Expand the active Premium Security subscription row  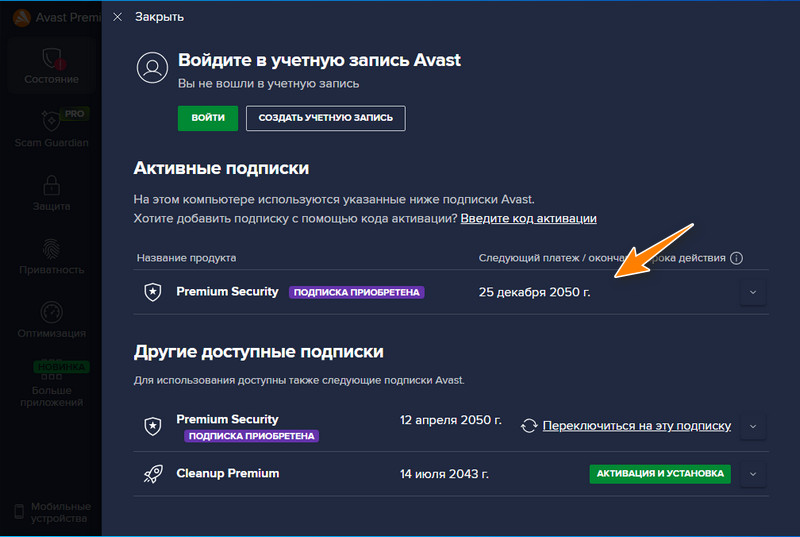click(753, 292)
